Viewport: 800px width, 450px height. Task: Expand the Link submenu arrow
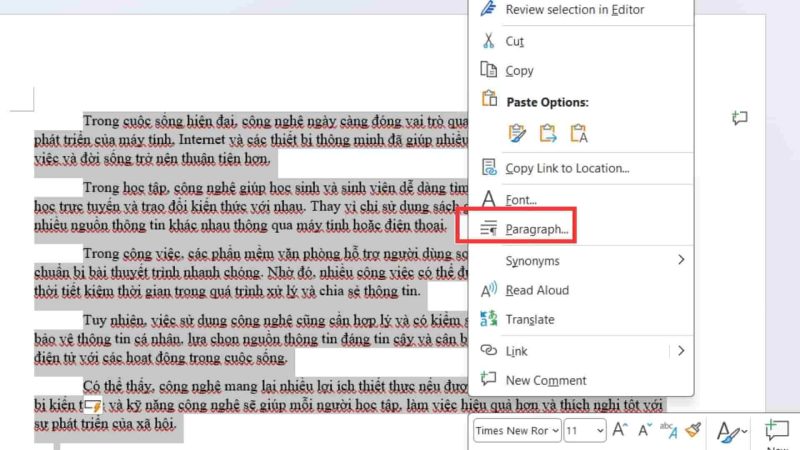tap(681, 351)
